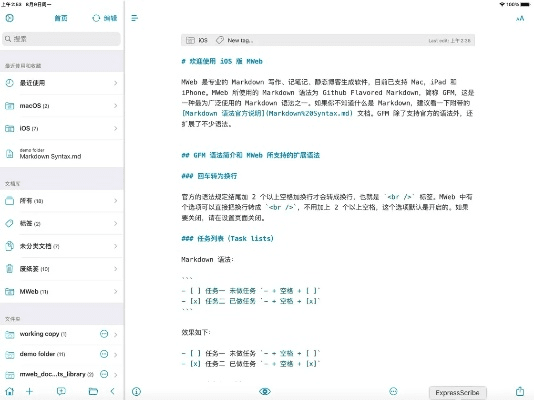The height and width of the screenshot is (400, 534).
Task: Expand the all documents row chevron
Action: click(x=116, y=201)
